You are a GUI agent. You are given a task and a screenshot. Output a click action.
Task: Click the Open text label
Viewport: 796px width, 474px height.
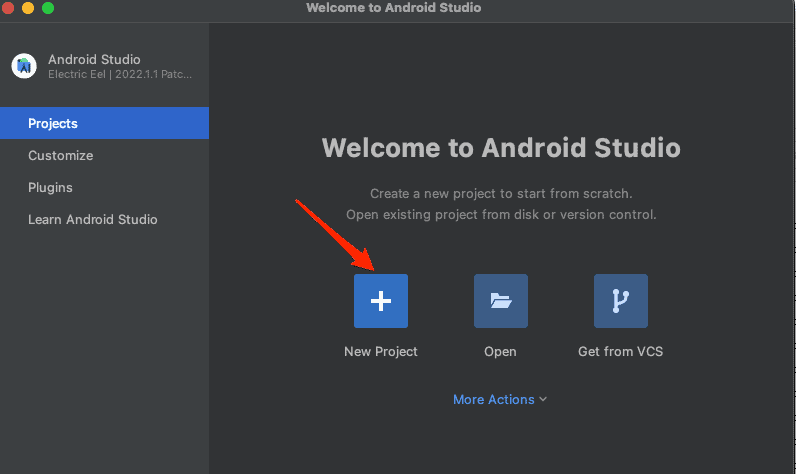coord(500,352)
